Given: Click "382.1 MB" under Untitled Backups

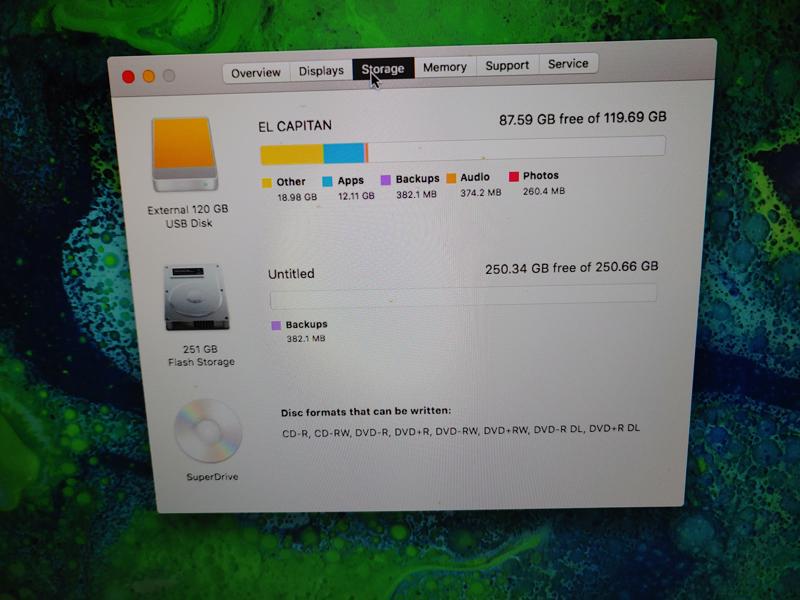Looking at the screenshot, I should click(306, 338).
